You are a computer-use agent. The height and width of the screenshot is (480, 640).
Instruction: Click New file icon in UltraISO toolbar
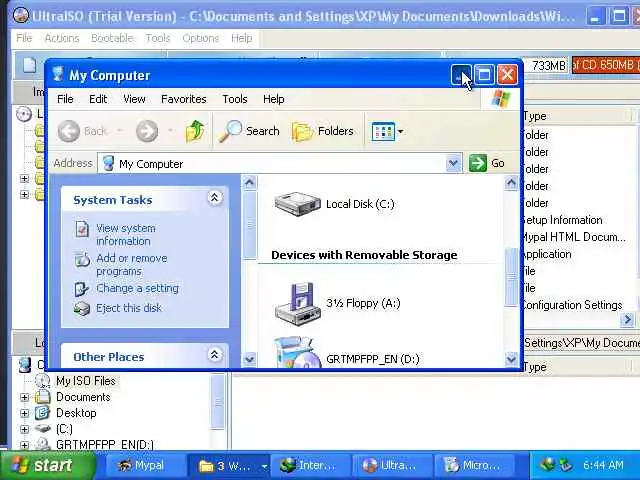(29, 65)
